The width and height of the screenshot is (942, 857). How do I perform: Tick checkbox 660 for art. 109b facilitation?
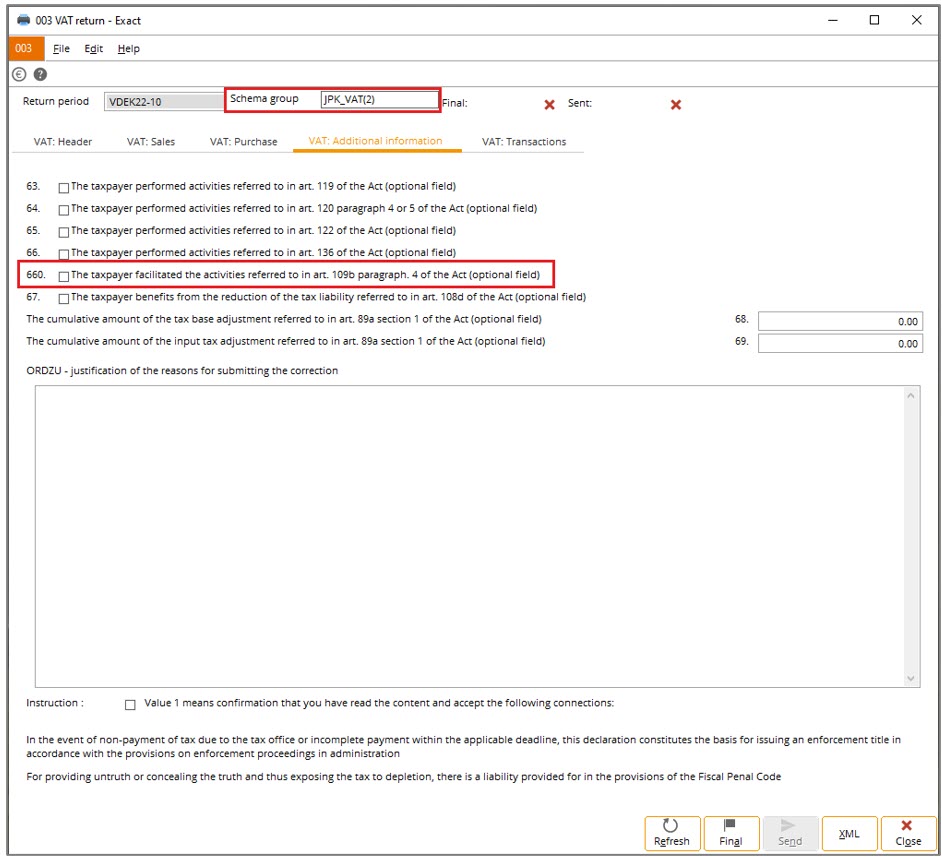64,277
